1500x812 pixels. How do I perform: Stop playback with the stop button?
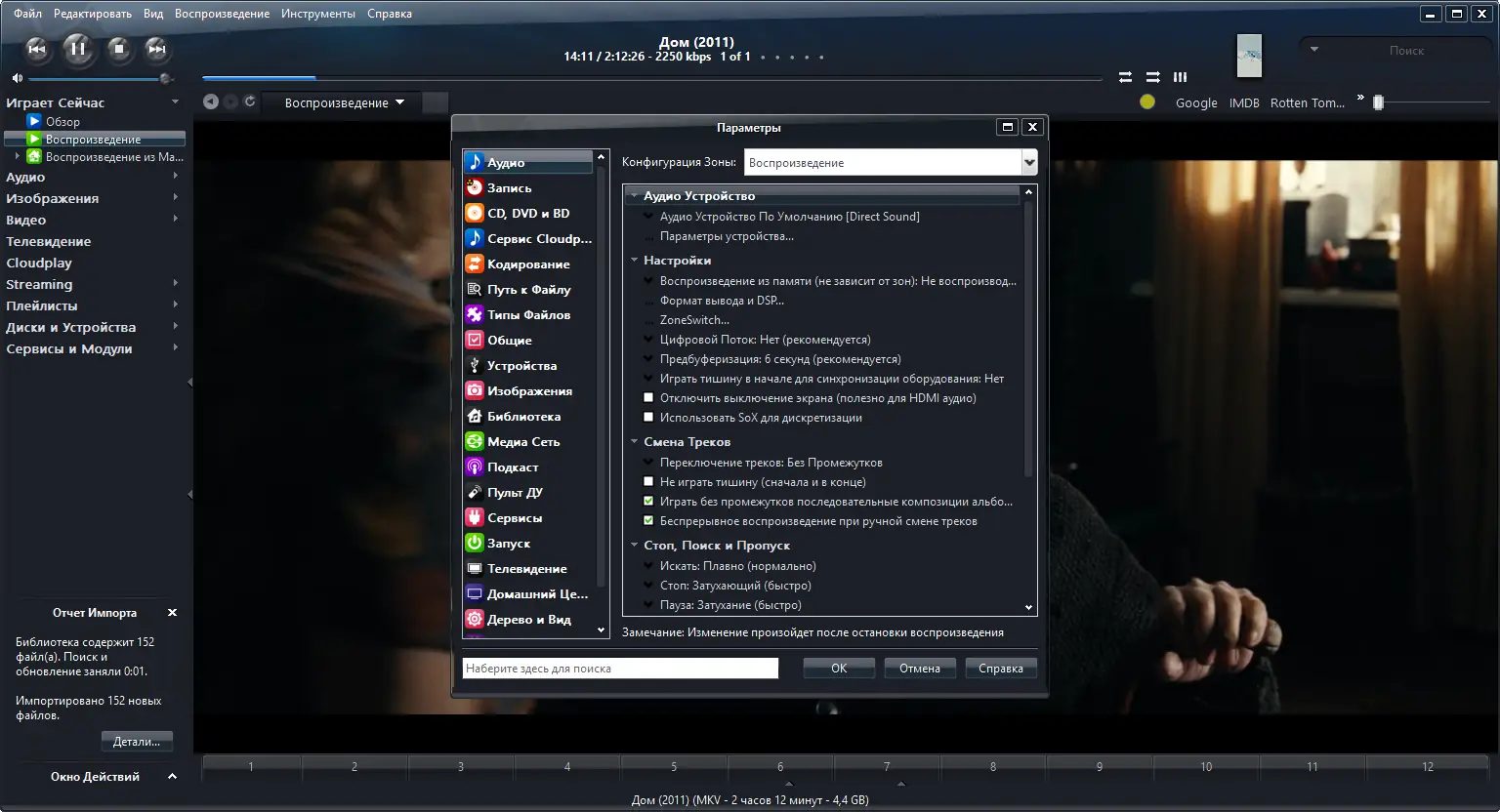tap(119, 48)
